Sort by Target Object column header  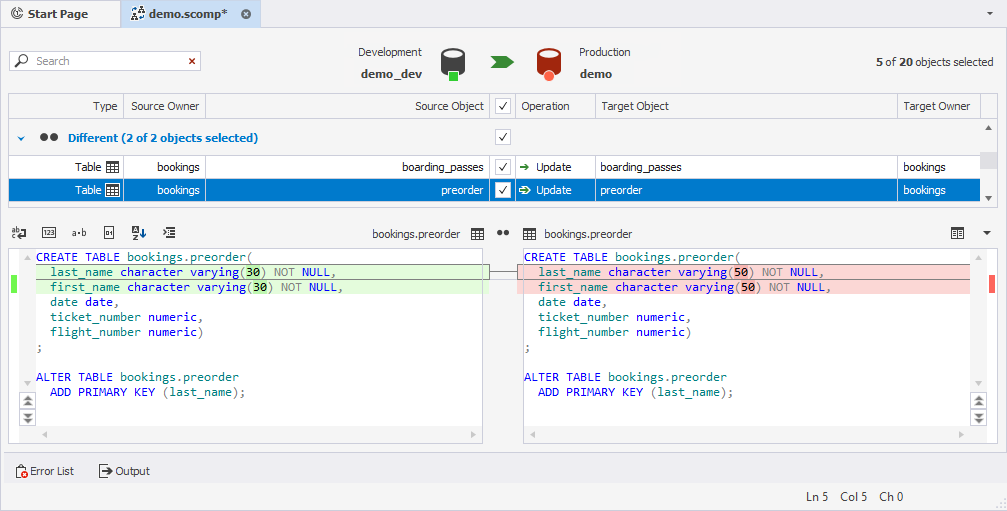pos(746,106)
